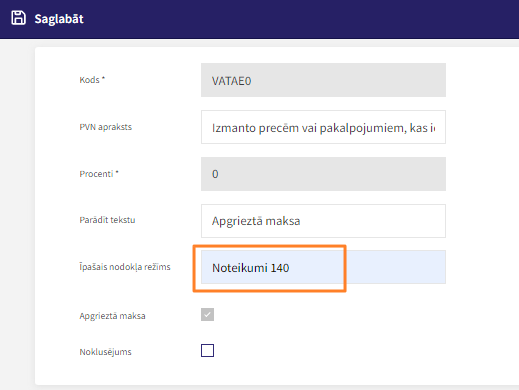
Task: Click the Kods field showing VATAE0
Action: (323, 80)
